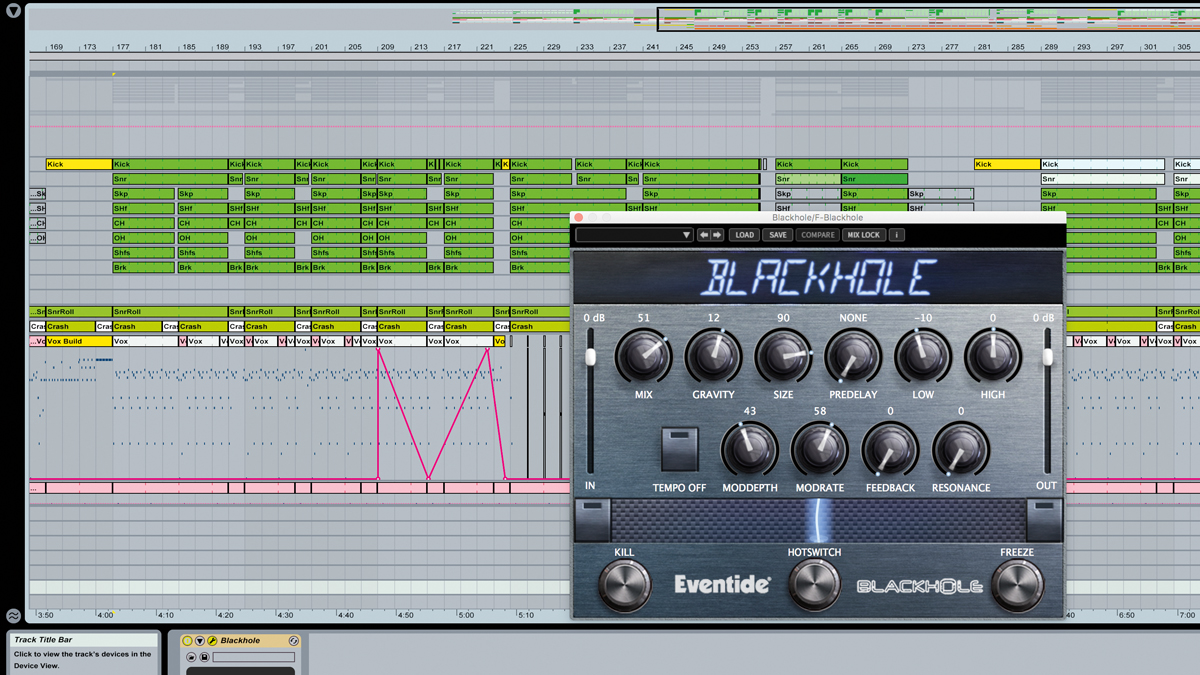Viewport: 1200px width, 675px height.
Task: Click the Eventide logo
Action: [x=722, y=585]
